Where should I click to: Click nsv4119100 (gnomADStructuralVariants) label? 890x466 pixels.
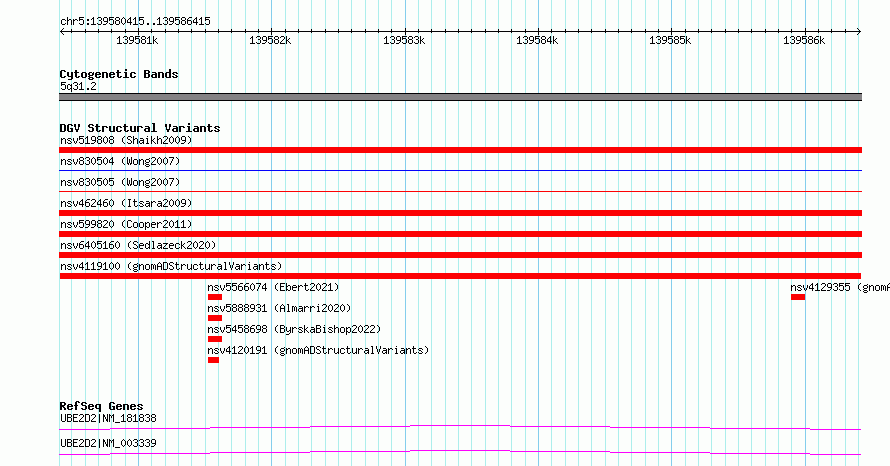[x=171, y=266]
